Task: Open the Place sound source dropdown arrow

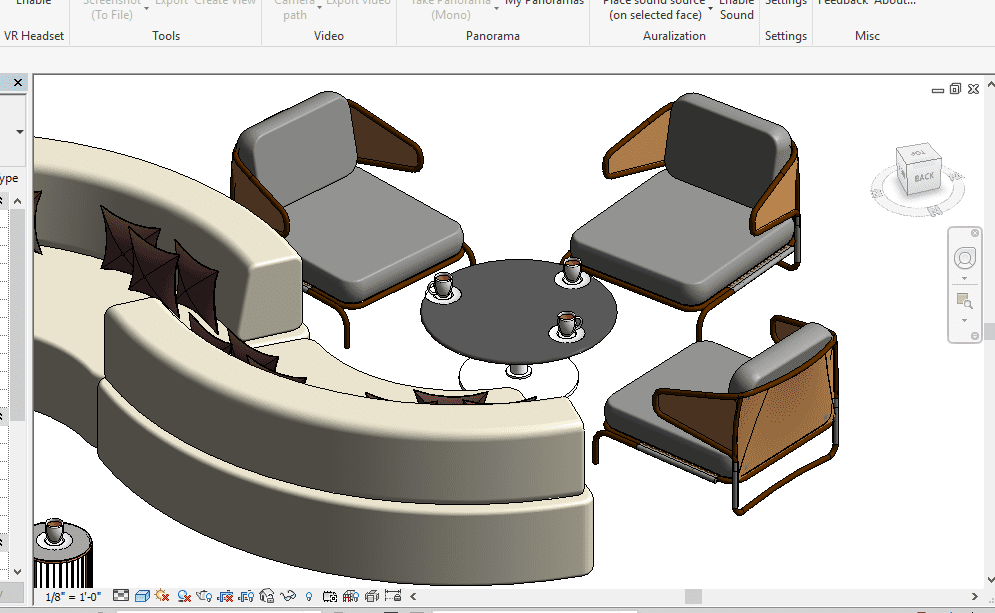Action: pyautogui.click(x=710, y=8)
